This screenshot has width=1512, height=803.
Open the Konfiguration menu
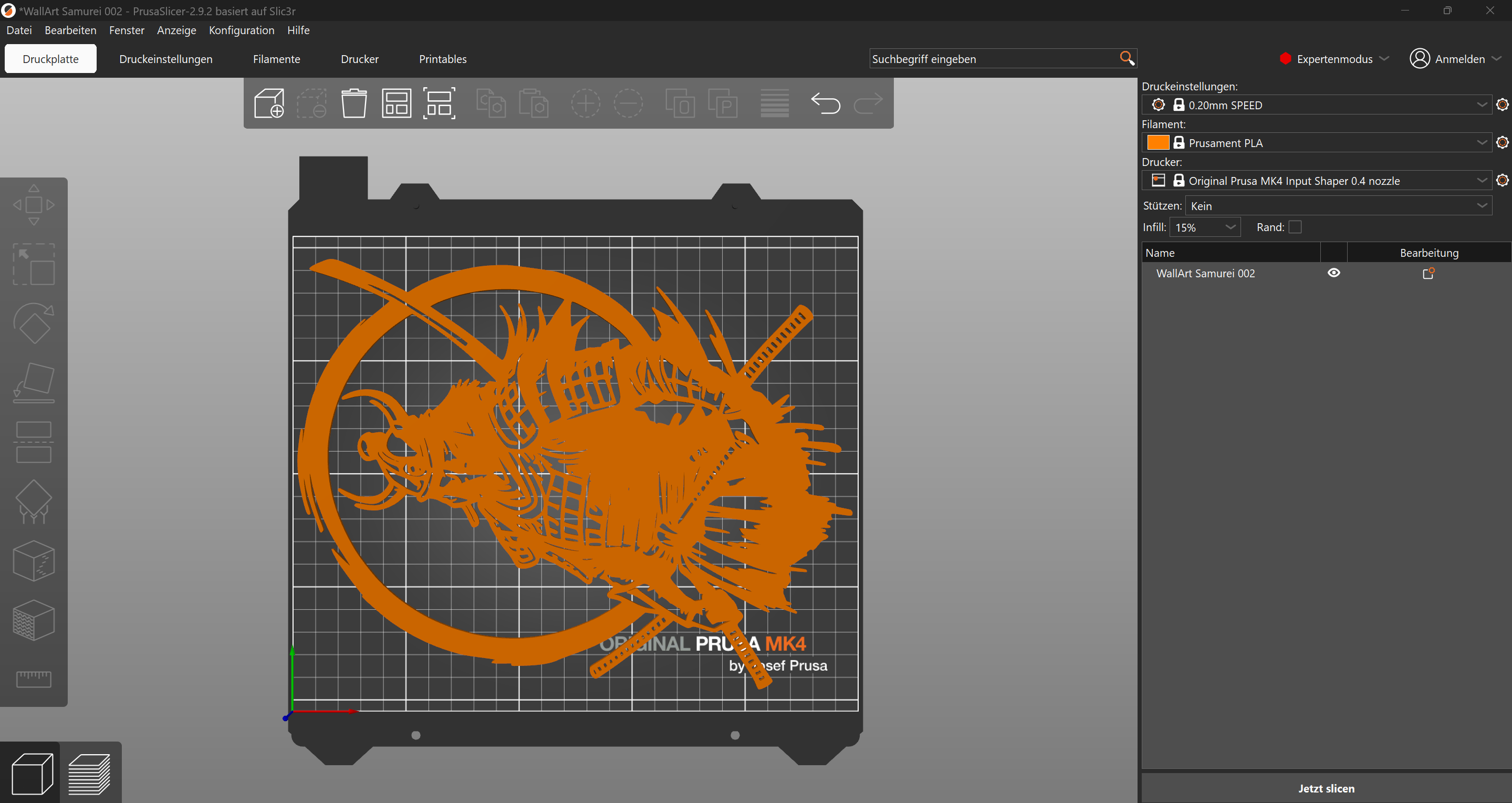coord(241,30)
